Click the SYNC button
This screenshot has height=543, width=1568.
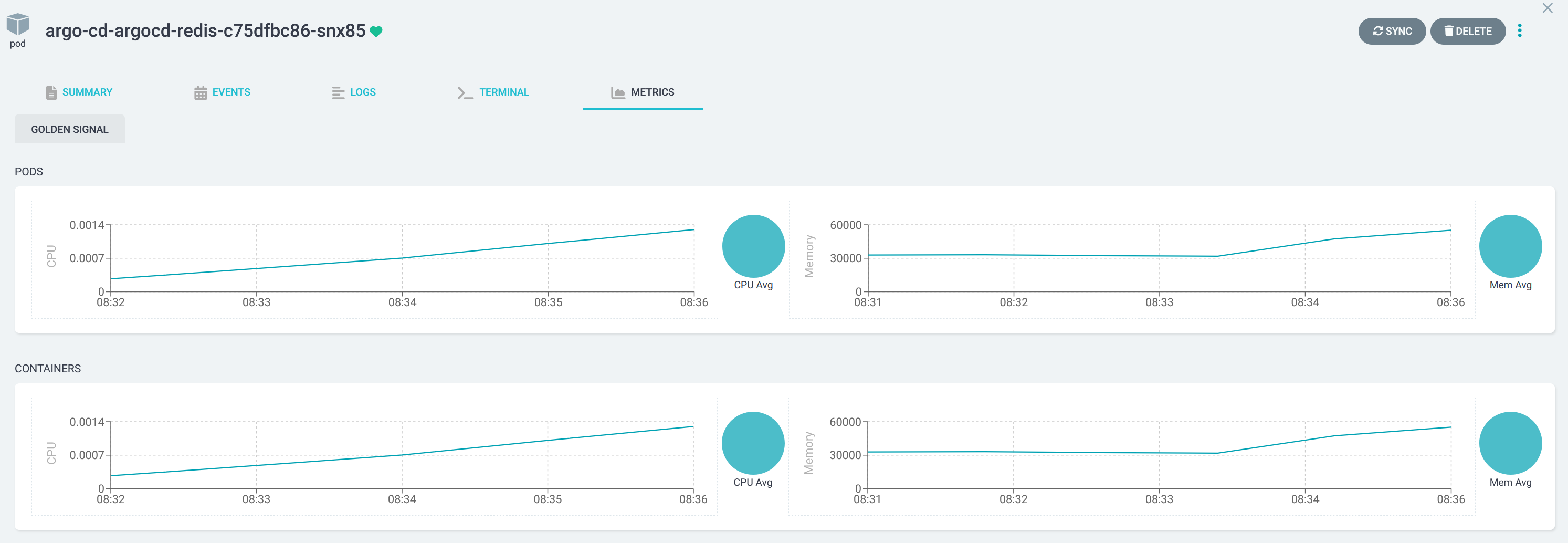point(1392,31)
